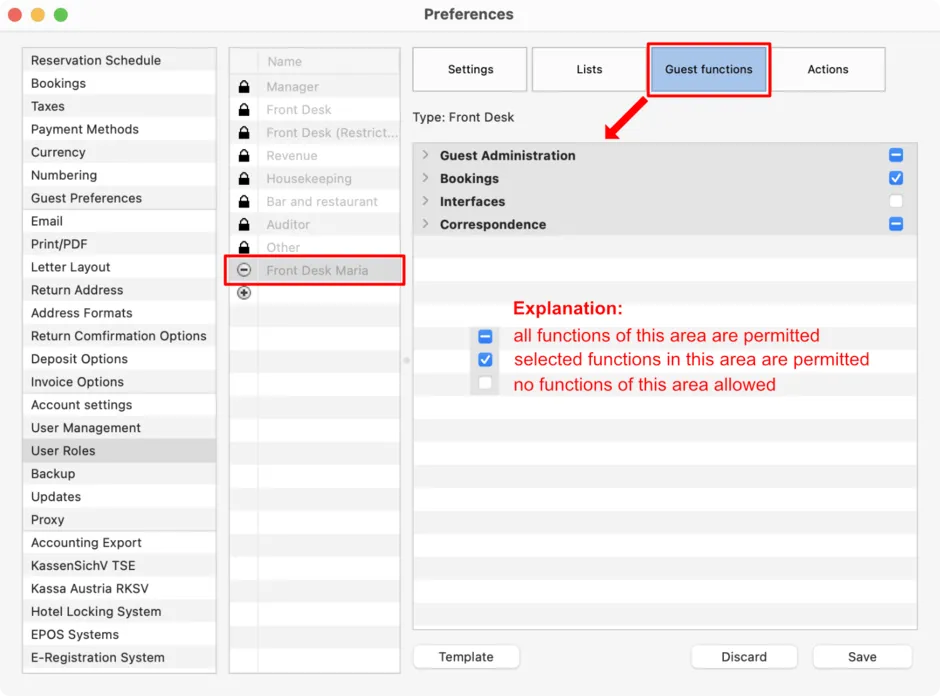Click the lock icon beside Revenue role
The image size is (940, 696).
(244, 156)
